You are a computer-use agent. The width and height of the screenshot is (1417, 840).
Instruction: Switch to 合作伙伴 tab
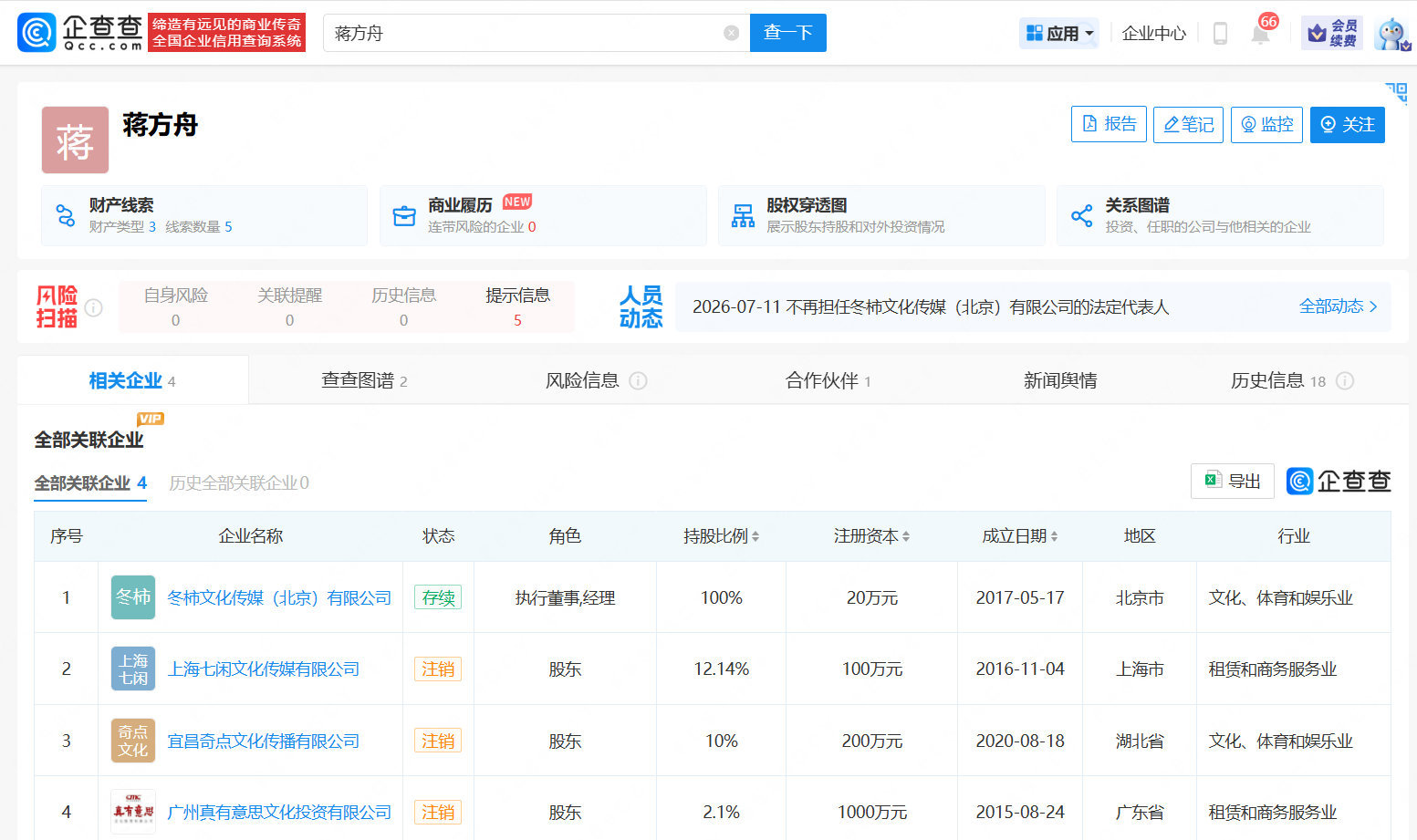828,380
